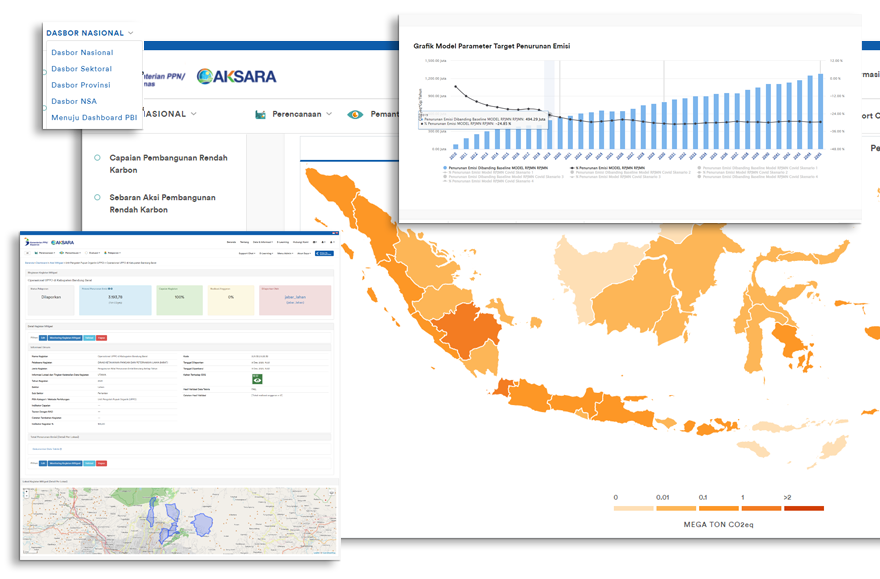Collapse the NASIONAL dropdown chevron in navbar
This screenshot has width=880, height=579.
[x=193, y=114]
